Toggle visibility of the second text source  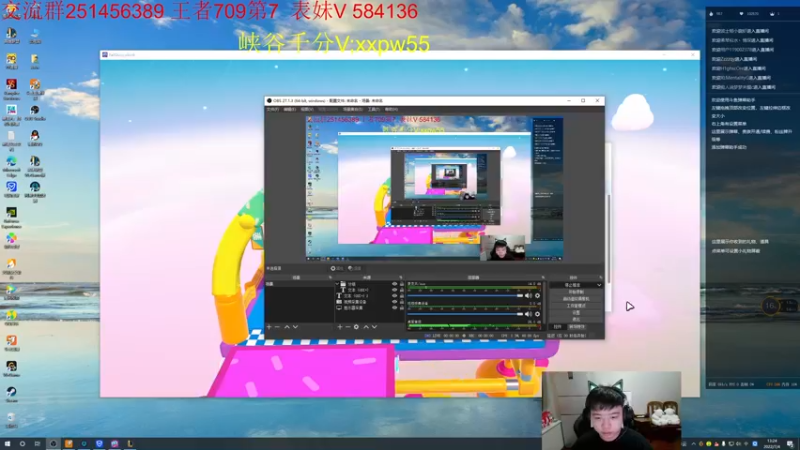(394, 295)
